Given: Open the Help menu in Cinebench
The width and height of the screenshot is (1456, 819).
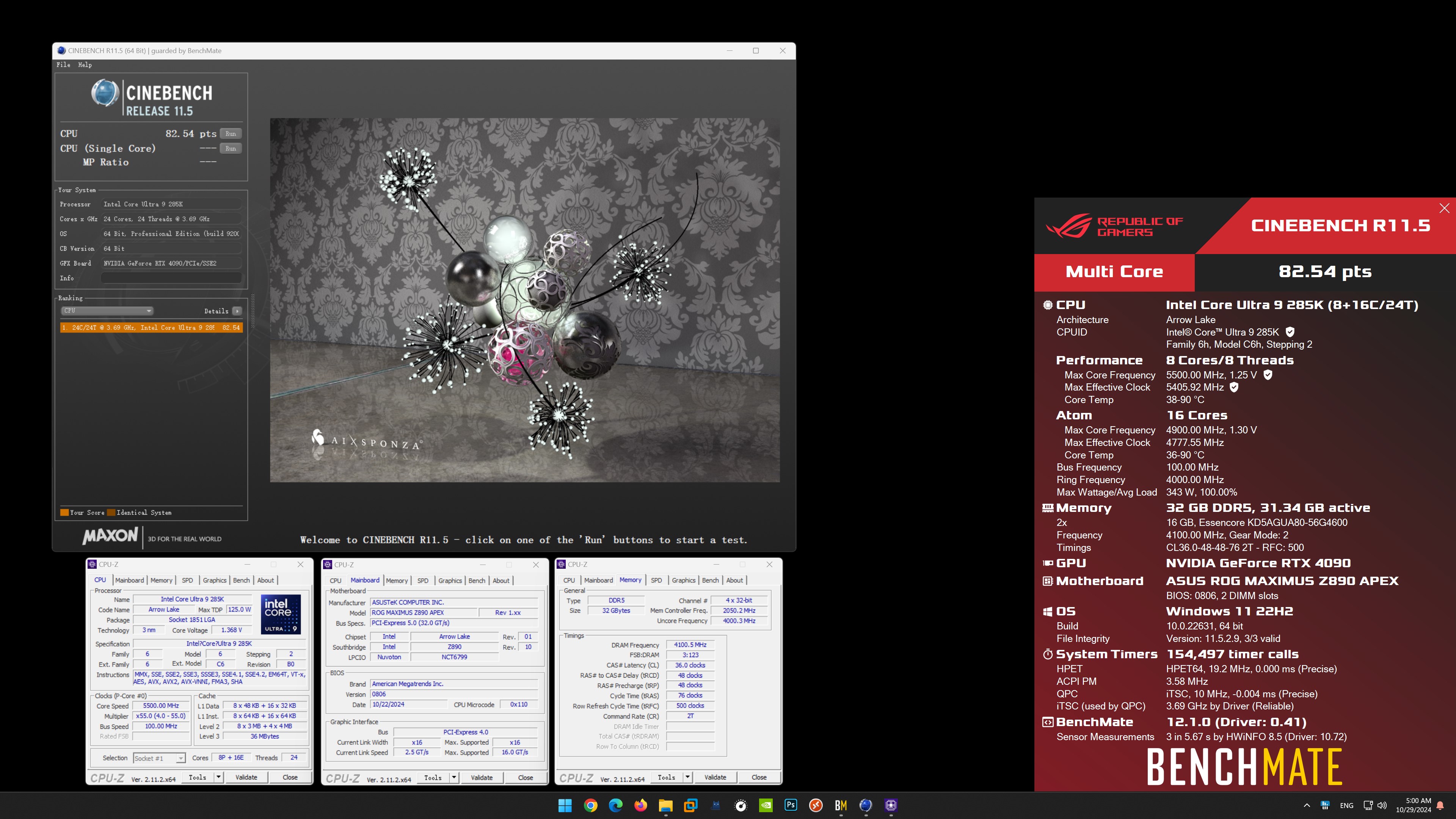Looking at the screenshot, I should (x=85, y=64).
